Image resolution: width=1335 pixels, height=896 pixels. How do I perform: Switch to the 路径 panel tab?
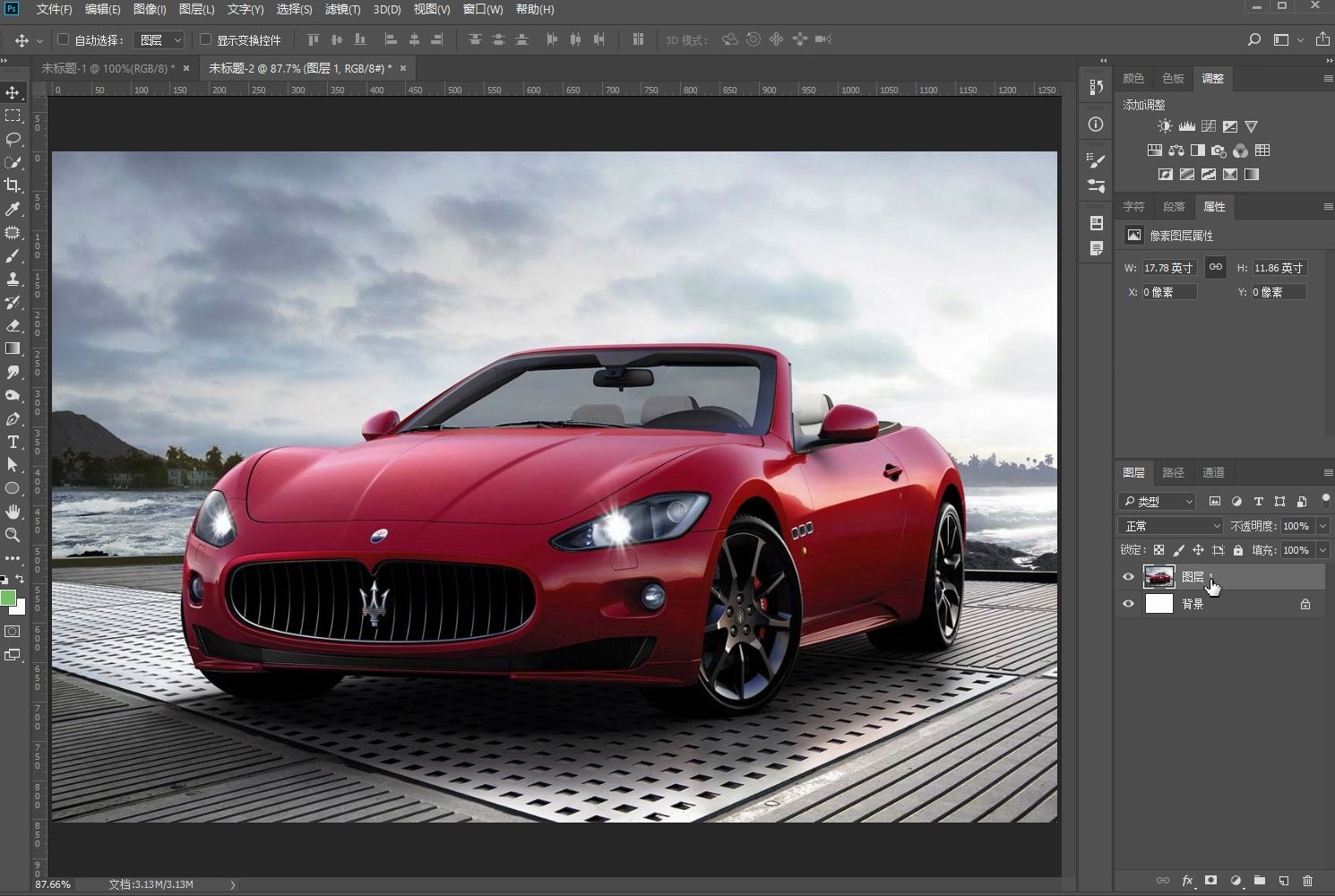tap(1173, 472)
